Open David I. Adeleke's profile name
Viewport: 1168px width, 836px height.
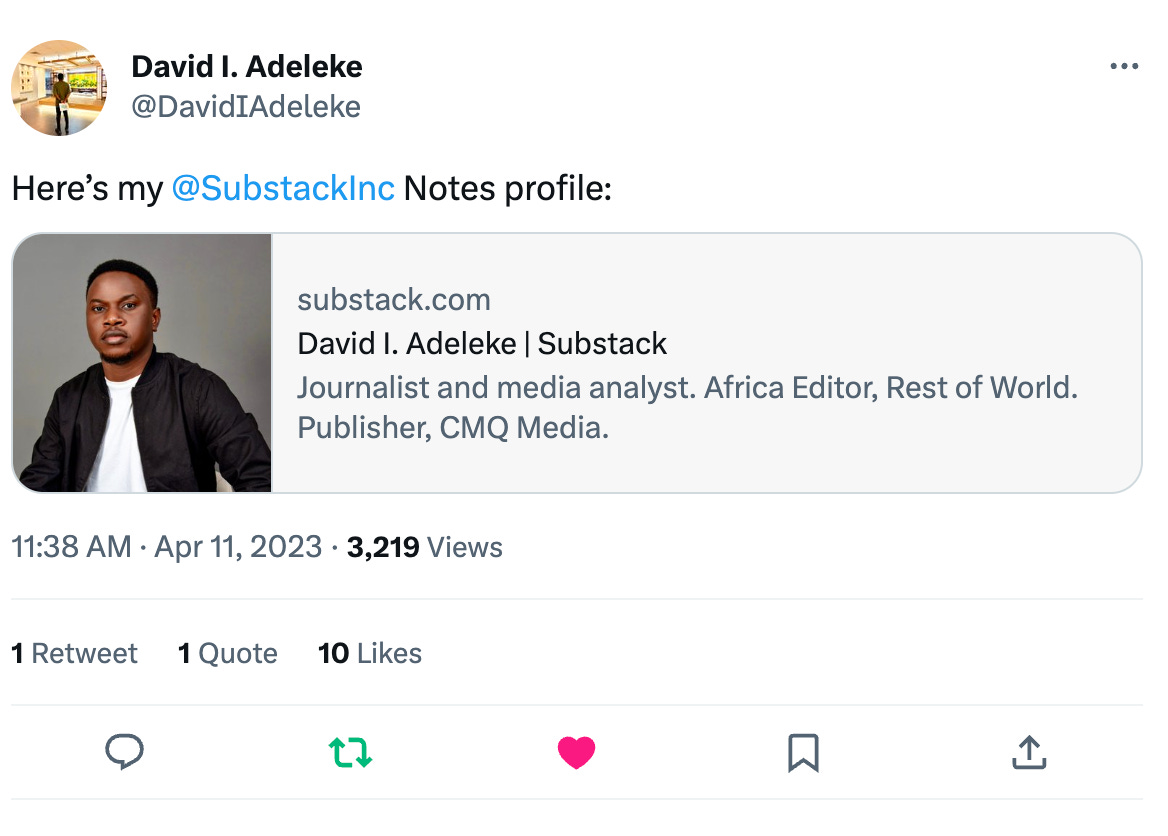(x=247, y=66)
